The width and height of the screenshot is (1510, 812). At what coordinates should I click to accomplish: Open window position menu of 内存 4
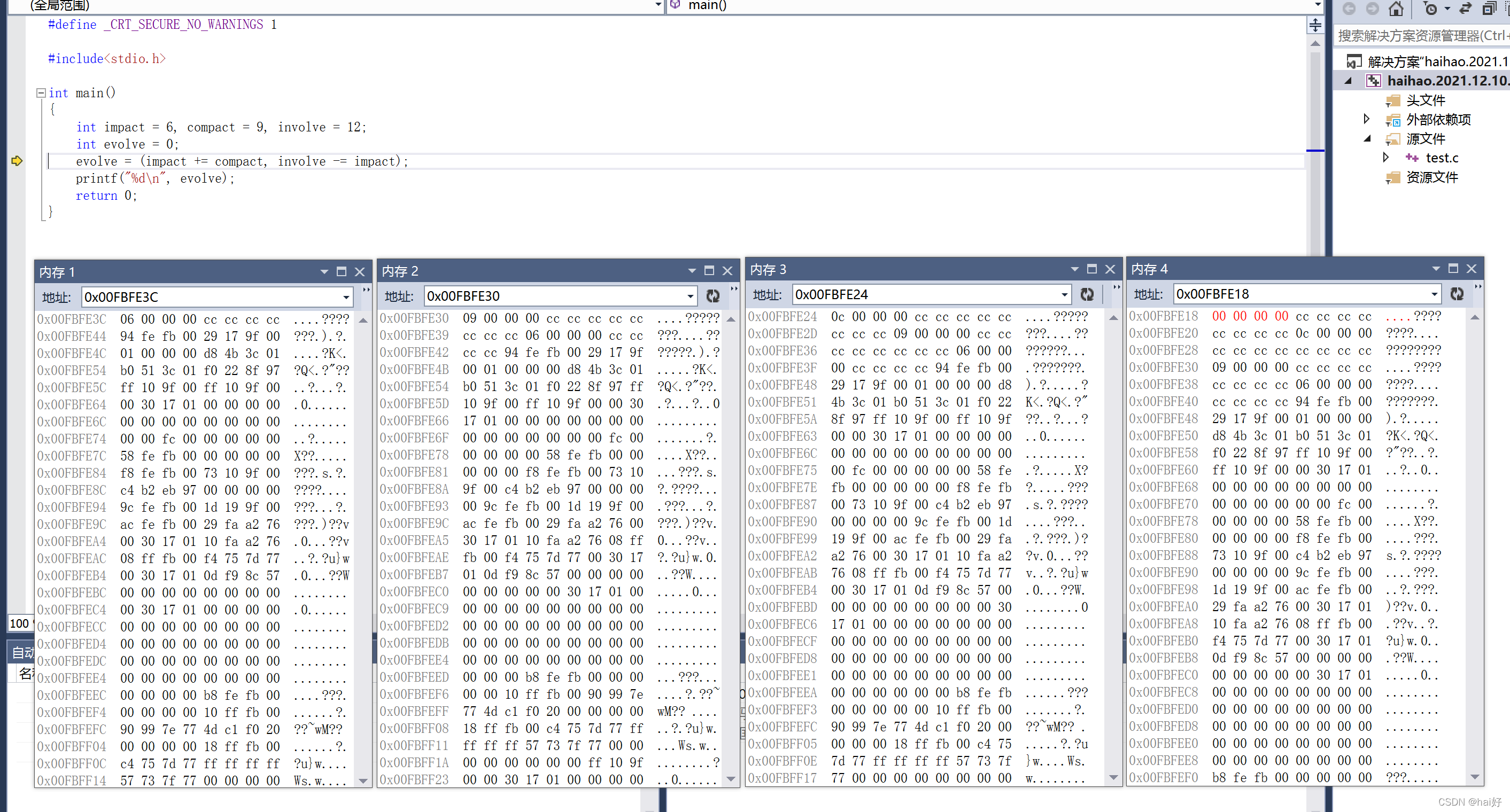click(x=1436, y=268)
